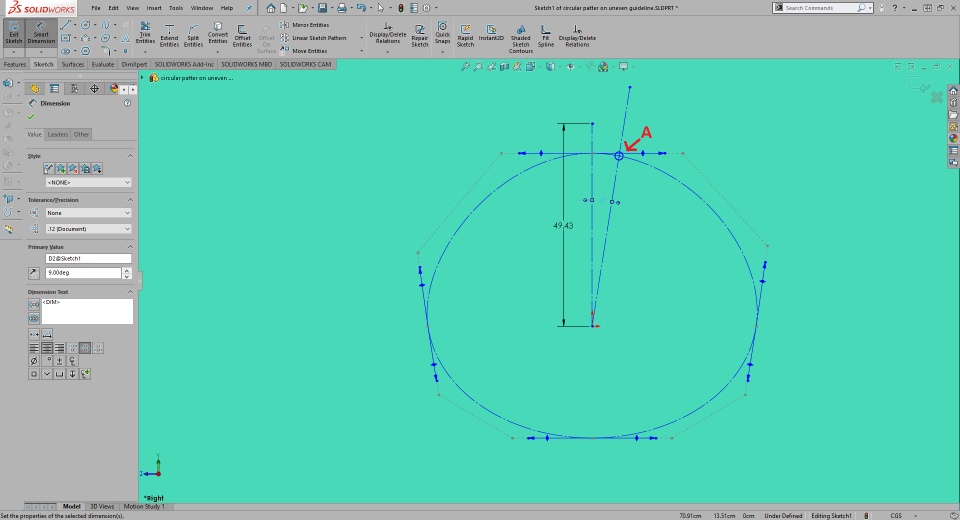Screen dimensions: 960x520
Task: Select the Corner Rectangle sketch tool
Action: [x=66, y=38]
